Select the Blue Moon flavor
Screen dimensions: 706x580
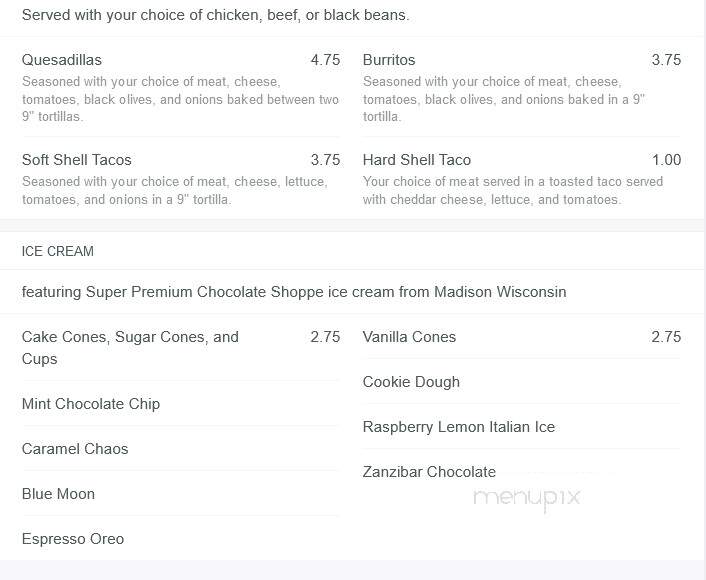(x=59, y=494)
